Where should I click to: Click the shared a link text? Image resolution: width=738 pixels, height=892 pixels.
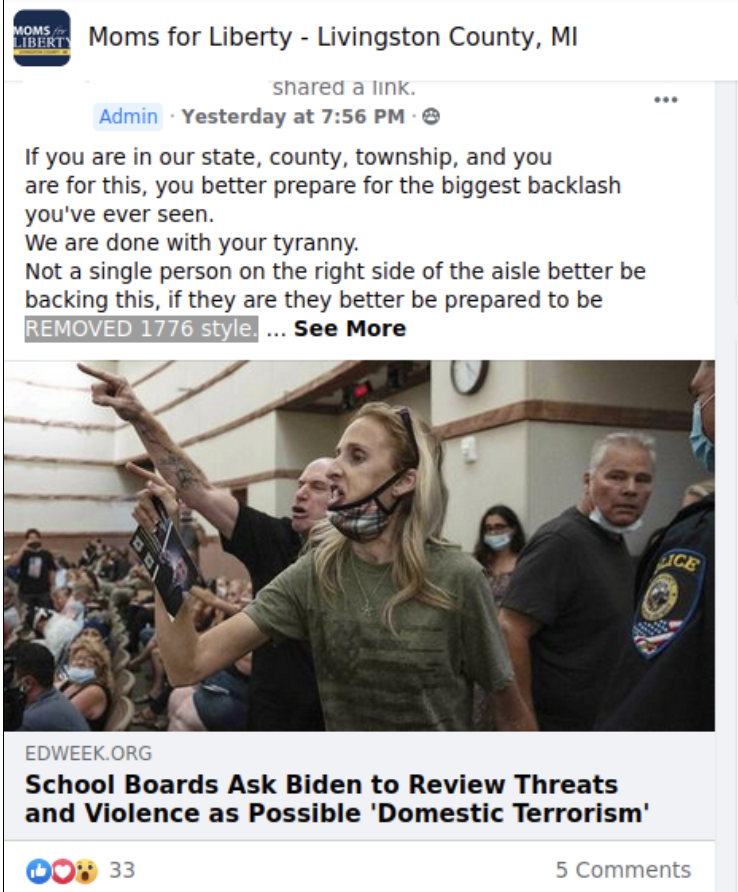[344, 88]
